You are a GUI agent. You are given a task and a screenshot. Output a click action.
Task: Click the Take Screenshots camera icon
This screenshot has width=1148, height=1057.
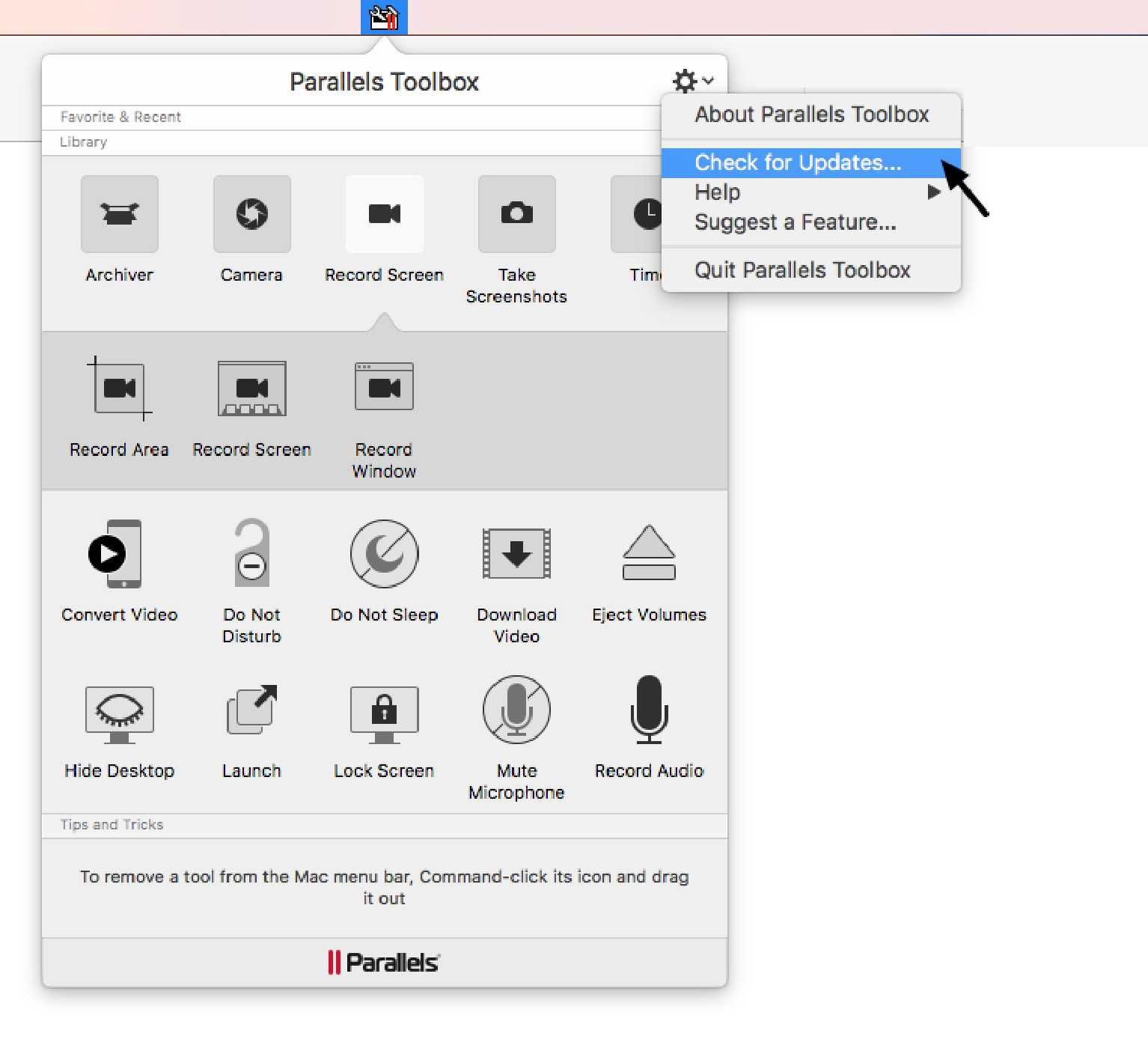click(516, 214)
